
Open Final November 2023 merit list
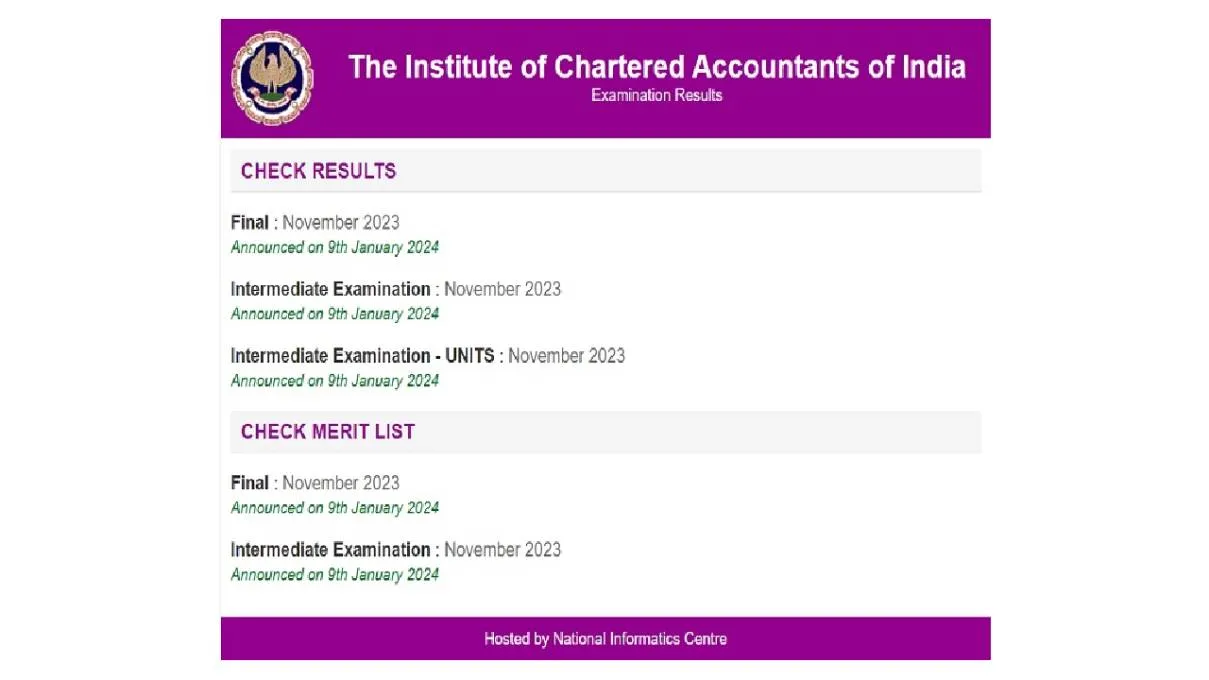[316, 482]
